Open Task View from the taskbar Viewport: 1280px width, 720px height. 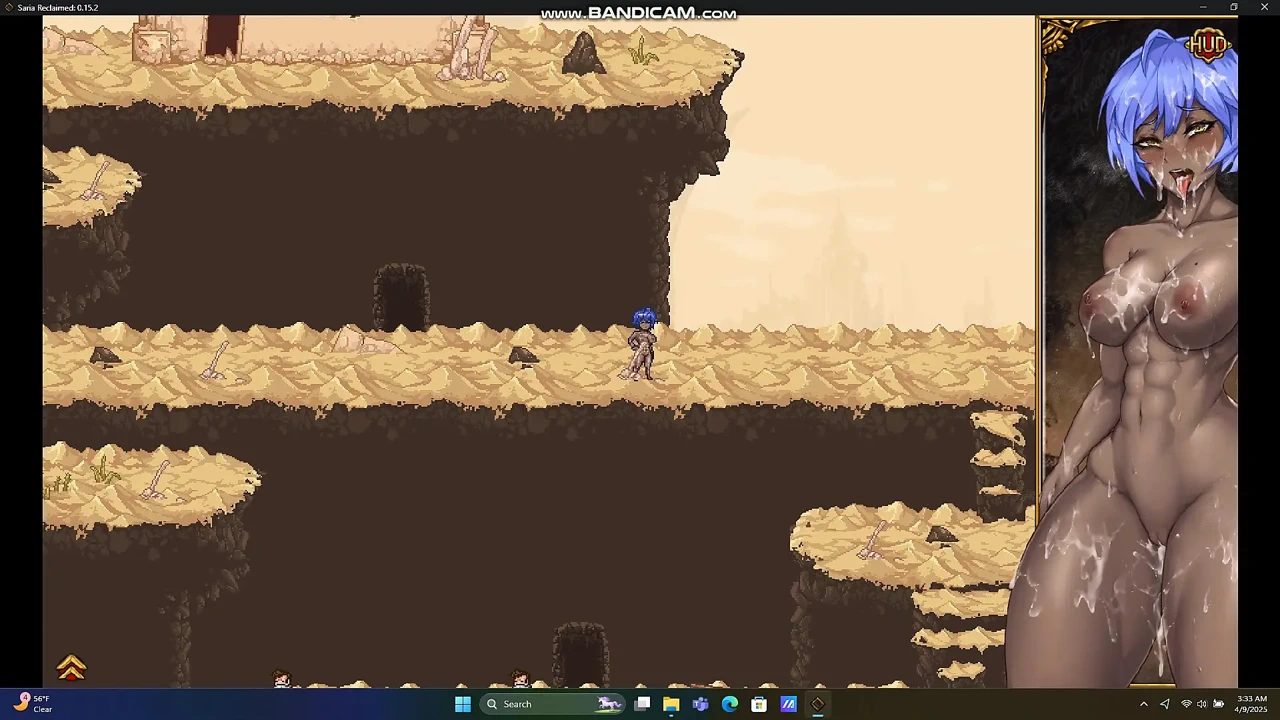tap(642, 704)
